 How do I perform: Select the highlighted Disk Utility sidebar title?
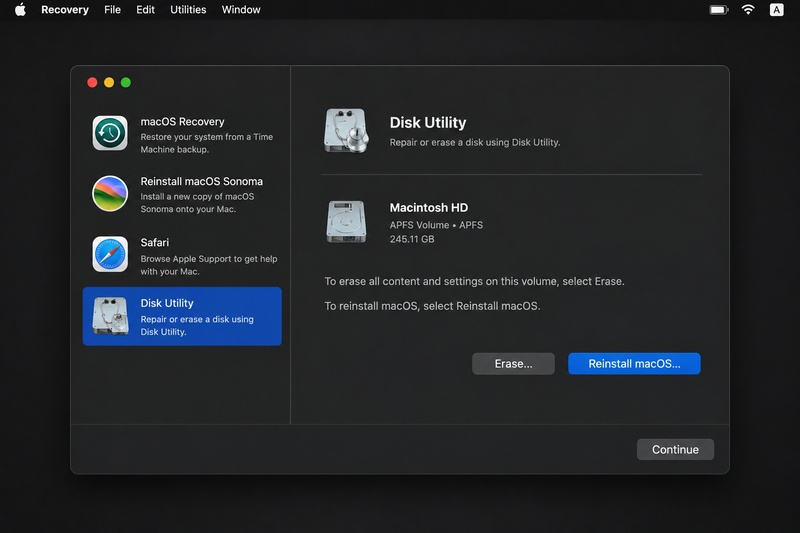point(167,303)
